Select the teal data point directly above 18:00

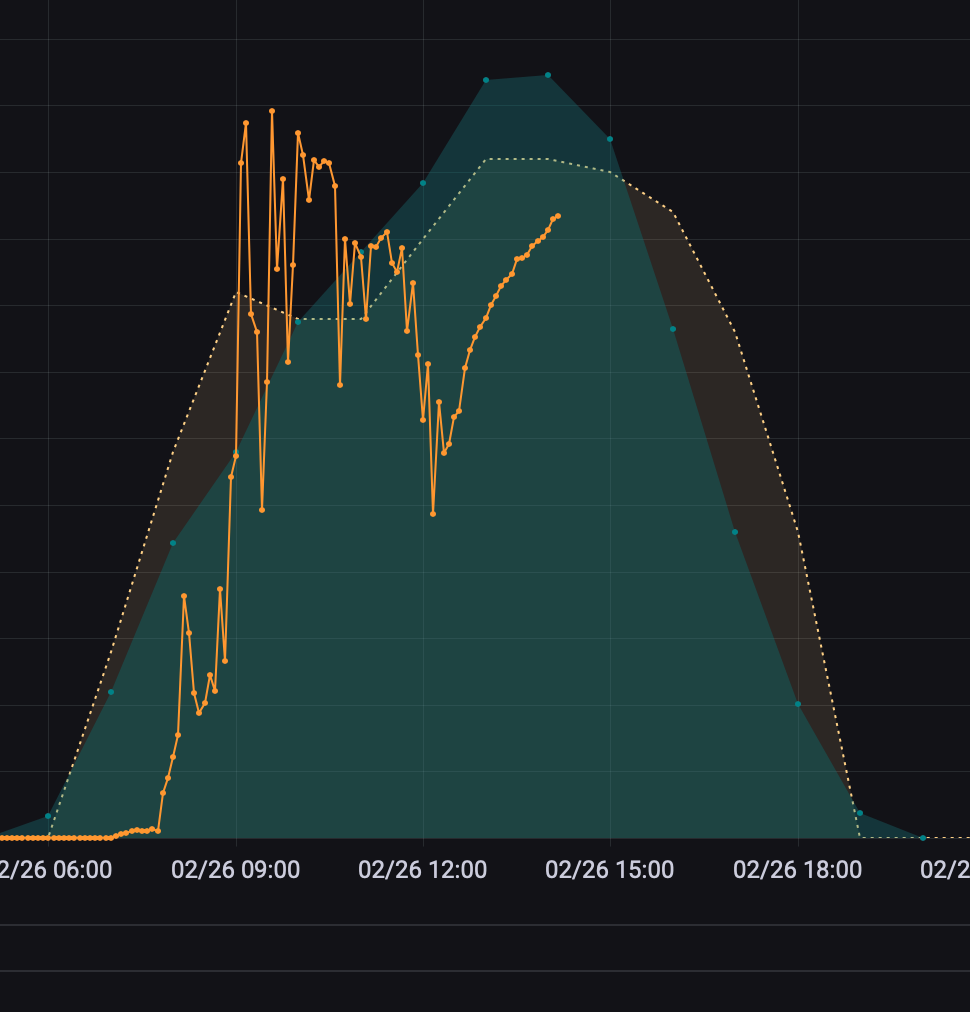(798, 704)
